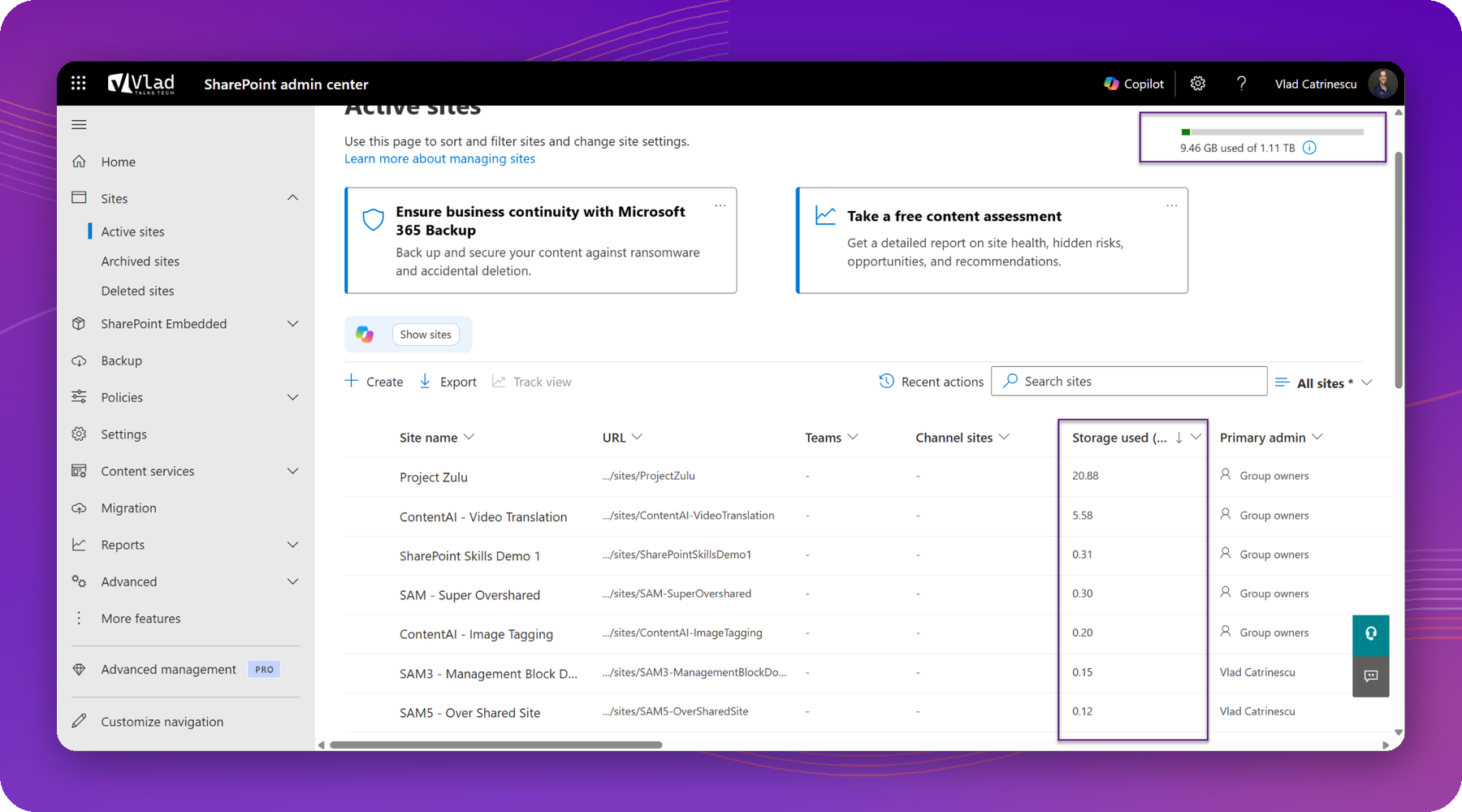1462x812 pixels.
Task: Click the teal help headset button
Action: (1371, 633)
